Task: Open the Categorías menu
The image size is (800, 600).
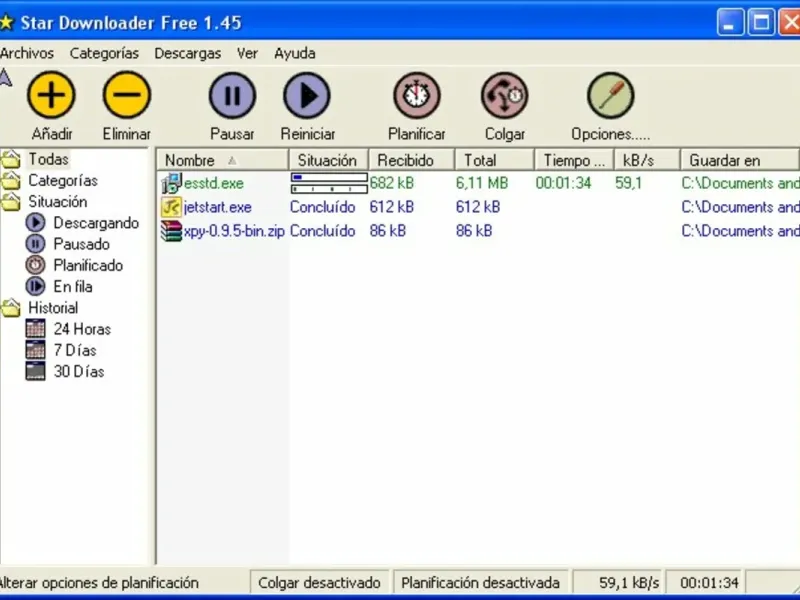Action: (104, 53)
